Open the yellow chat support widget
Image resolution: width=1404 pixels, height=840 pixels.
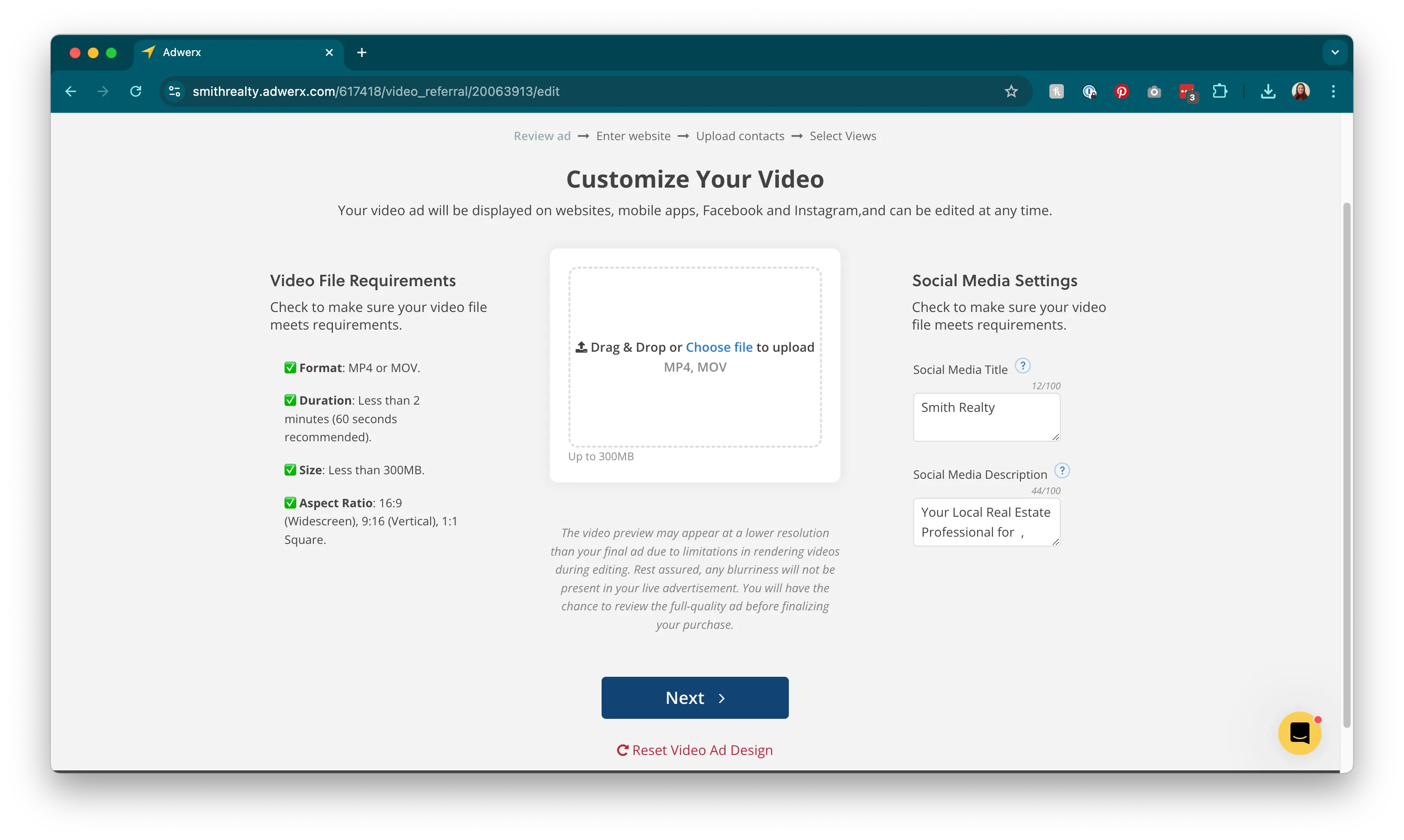[x=1300, y=733]
